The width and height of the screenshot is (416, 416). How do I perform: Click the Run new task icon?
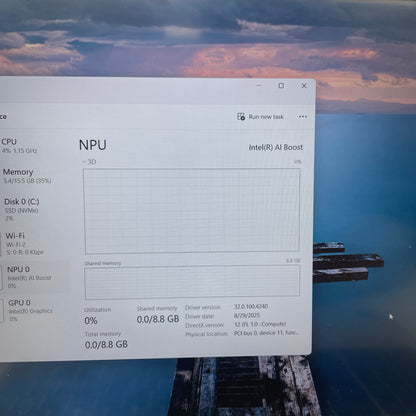coord(241,117)
